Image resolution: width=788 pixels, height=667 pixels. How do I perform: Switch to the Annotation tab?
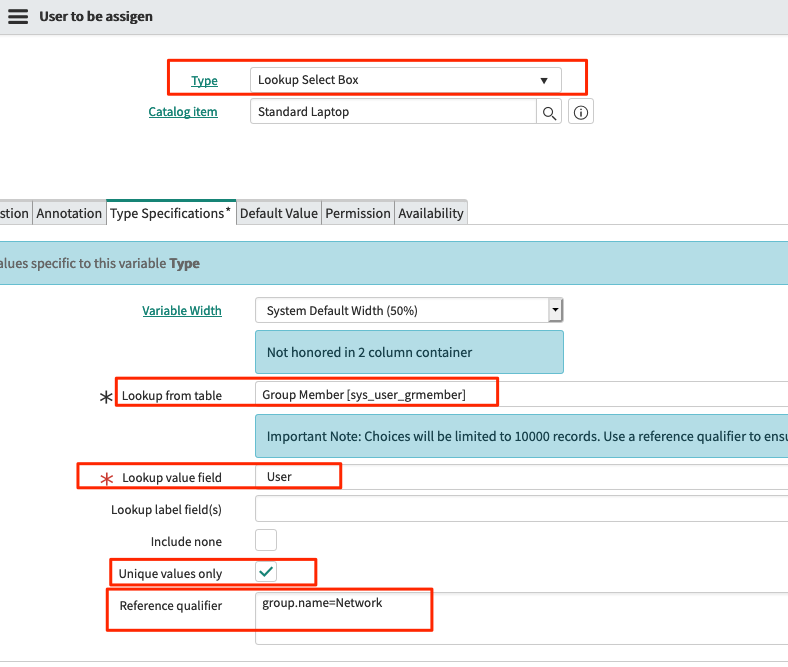pyautogui.click(x=69, y=213)
